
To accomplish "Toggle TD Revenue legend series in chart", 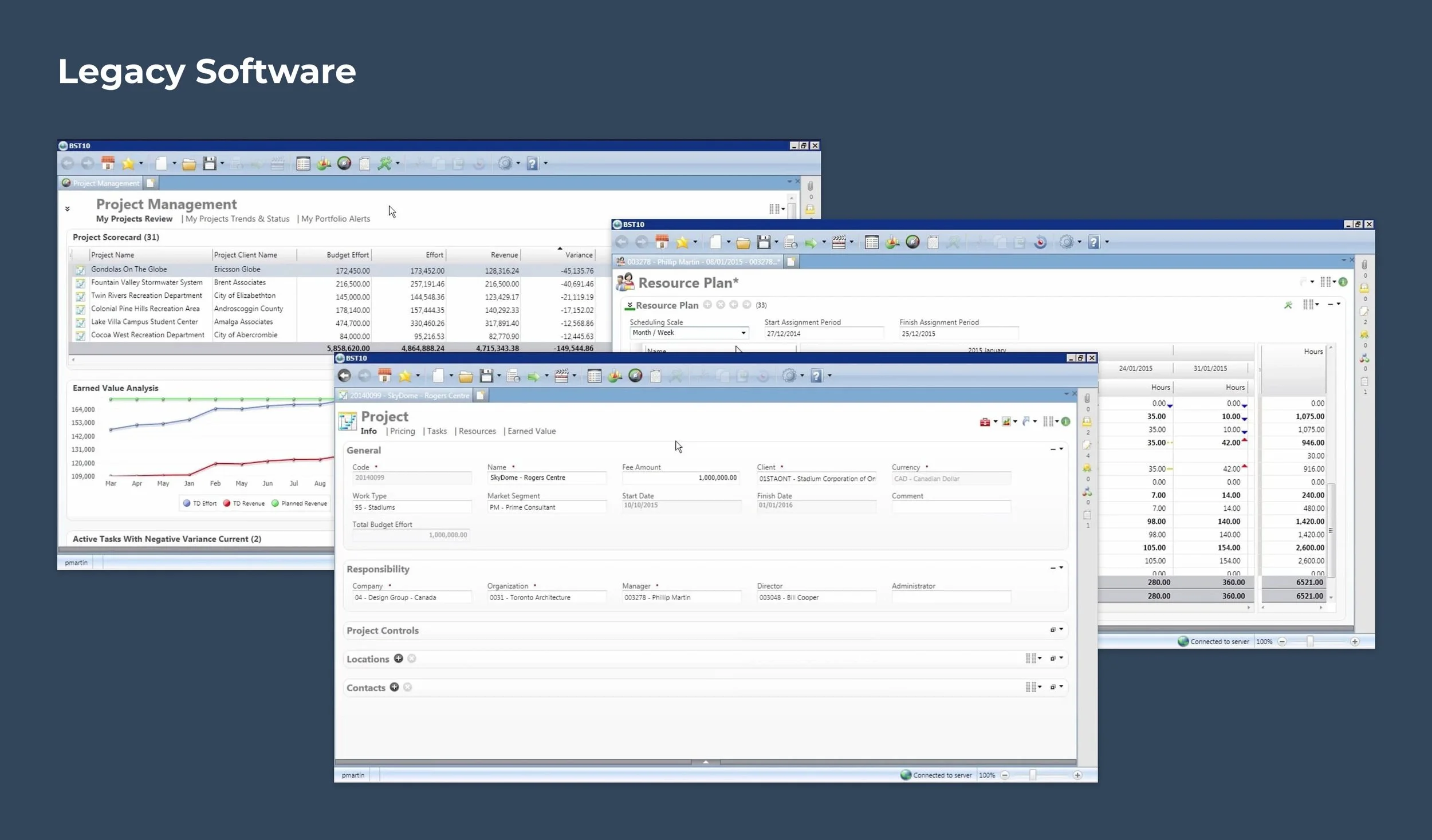I will [x=243, y=503].
